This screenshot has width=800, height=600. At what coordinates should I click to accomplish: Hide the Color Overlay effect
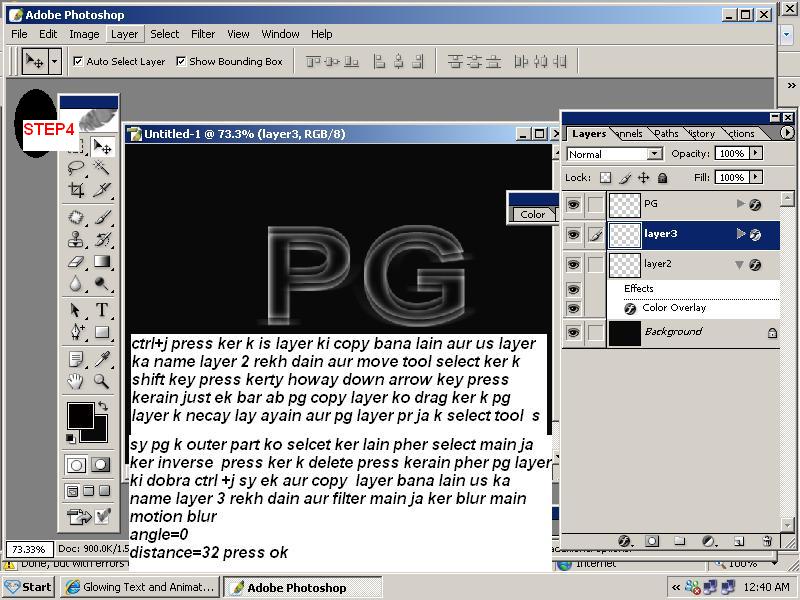(573, 308)
